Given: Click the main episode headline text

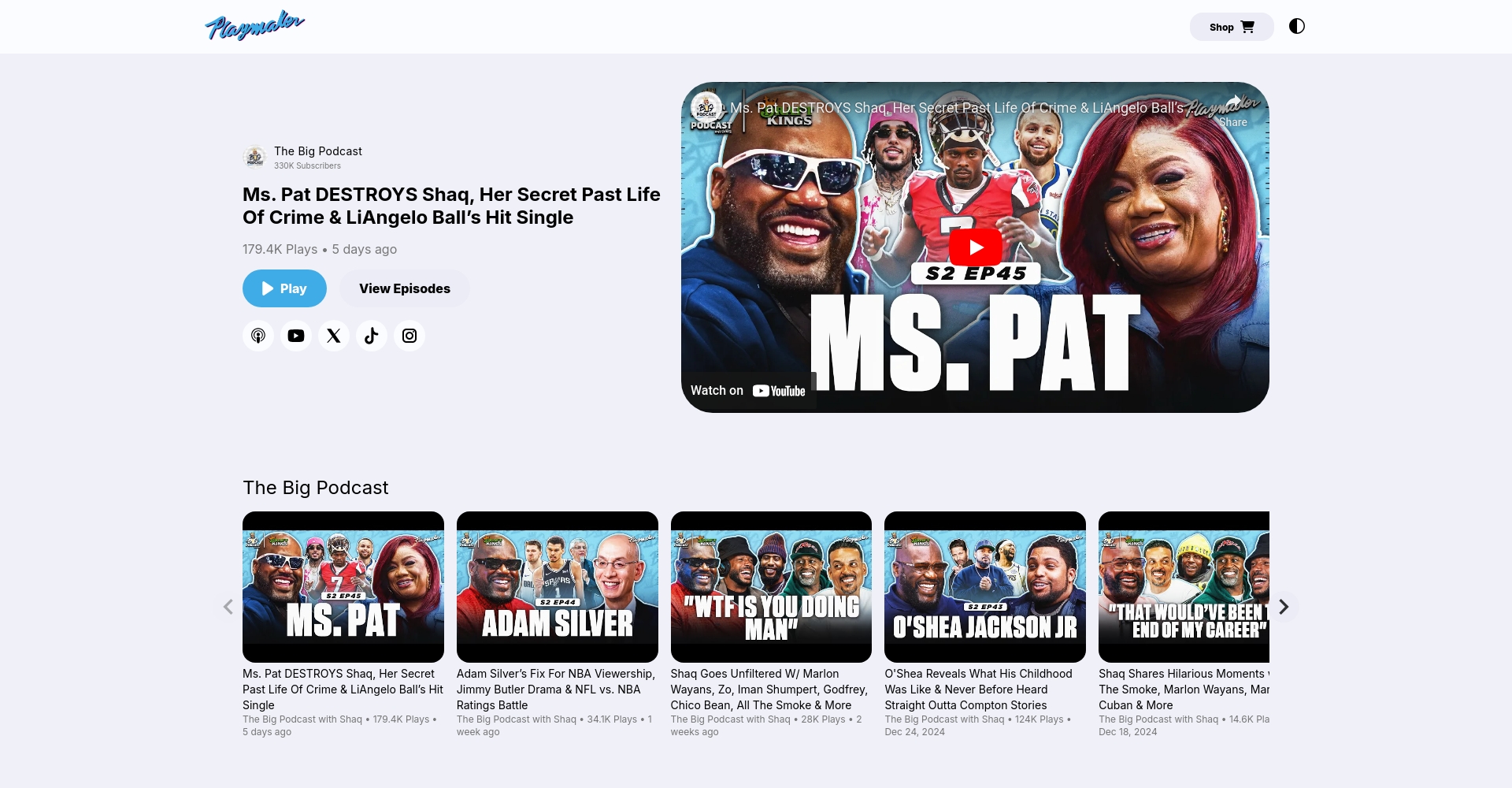Looking at the screenshot, I should click(451, 206).
